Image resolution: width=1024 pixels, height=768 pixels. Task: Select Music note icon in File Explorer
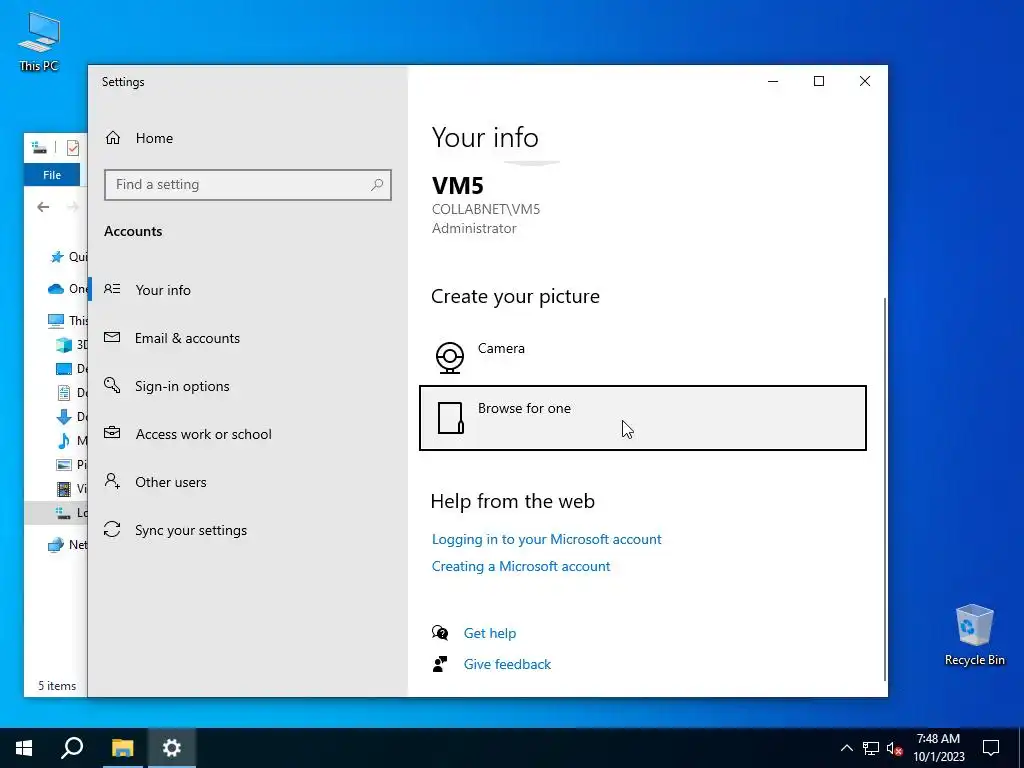tap(64, 441)
